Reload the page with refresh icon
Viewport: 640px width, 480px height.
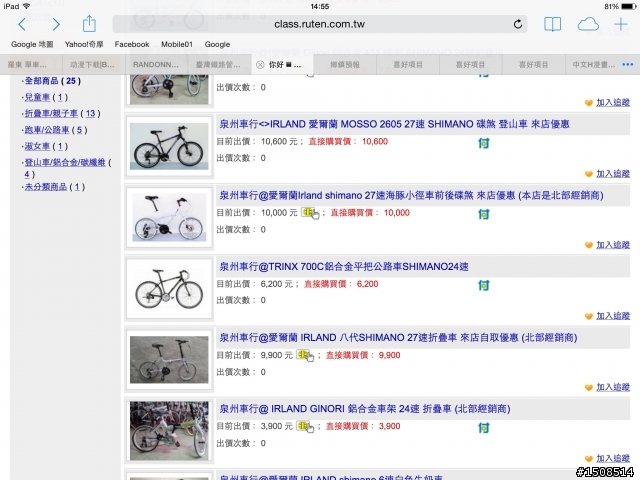[x=518, y=24]
